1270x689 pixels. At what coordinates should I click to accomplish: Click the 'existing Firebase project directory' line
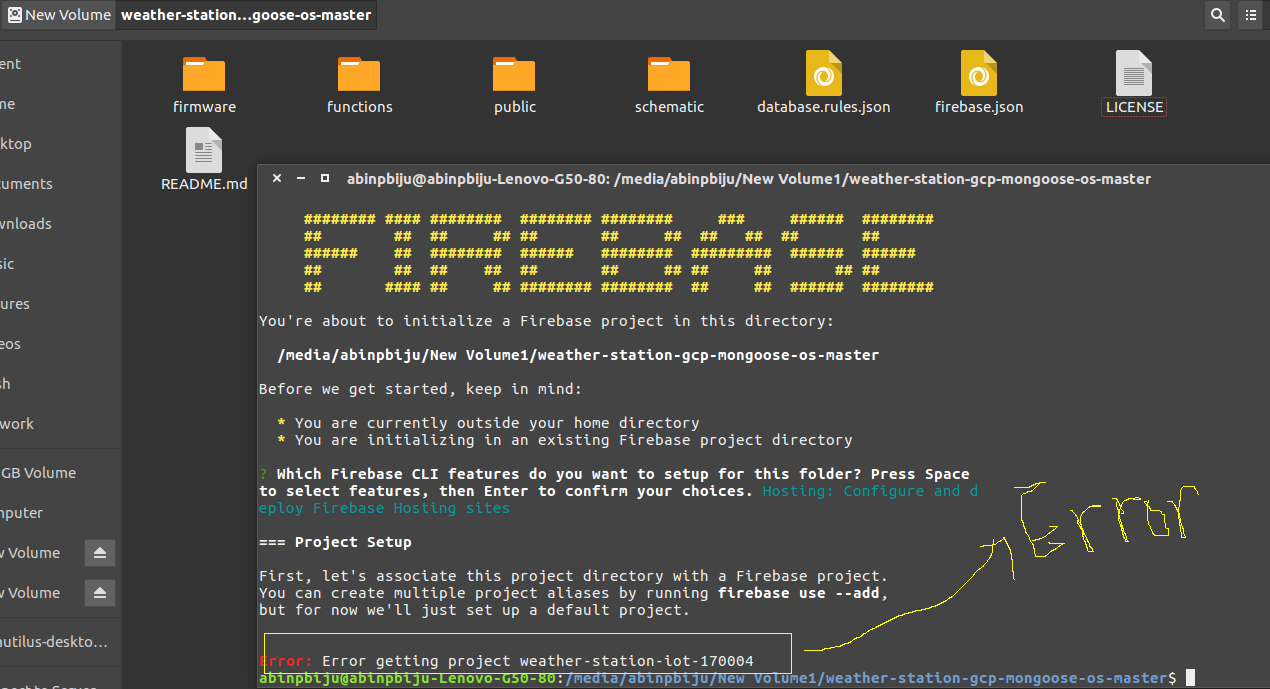565,440
